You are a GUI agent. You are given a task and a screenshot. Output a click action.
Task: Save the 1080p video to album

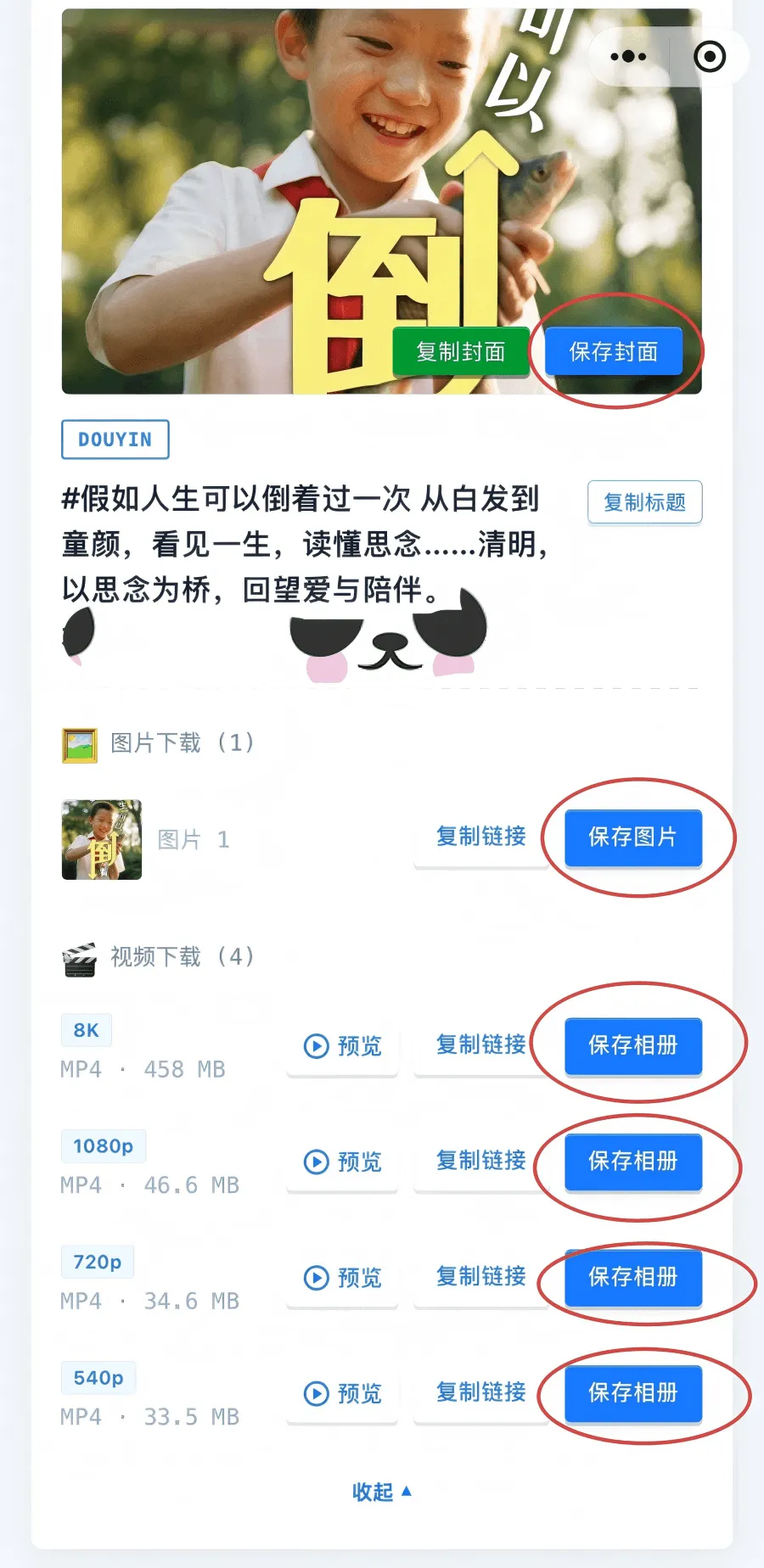click(633, 1162)
